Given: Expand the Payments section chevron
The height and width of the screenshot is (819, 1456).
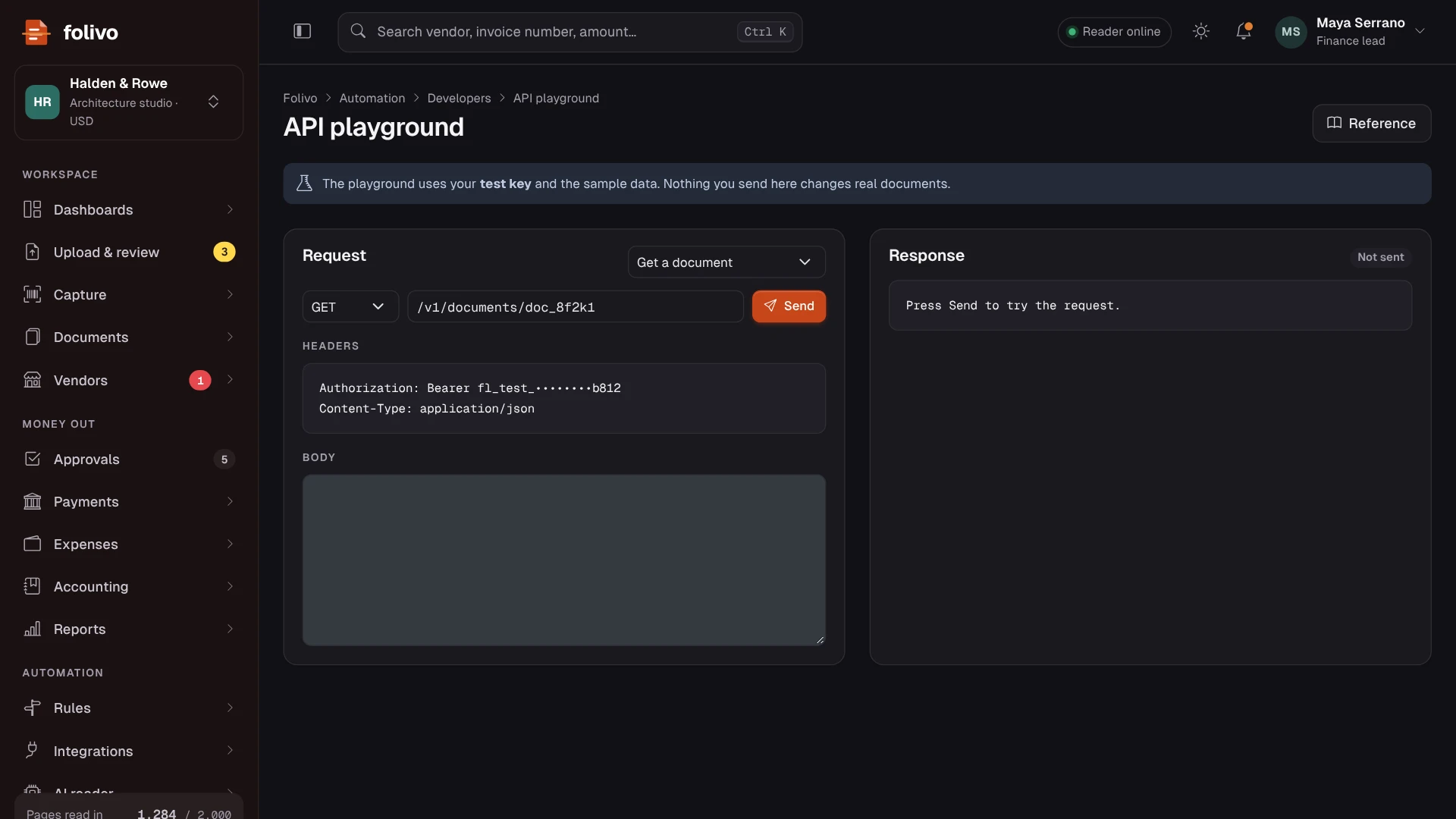Looking at the screenshot, I should coord(230,501).
